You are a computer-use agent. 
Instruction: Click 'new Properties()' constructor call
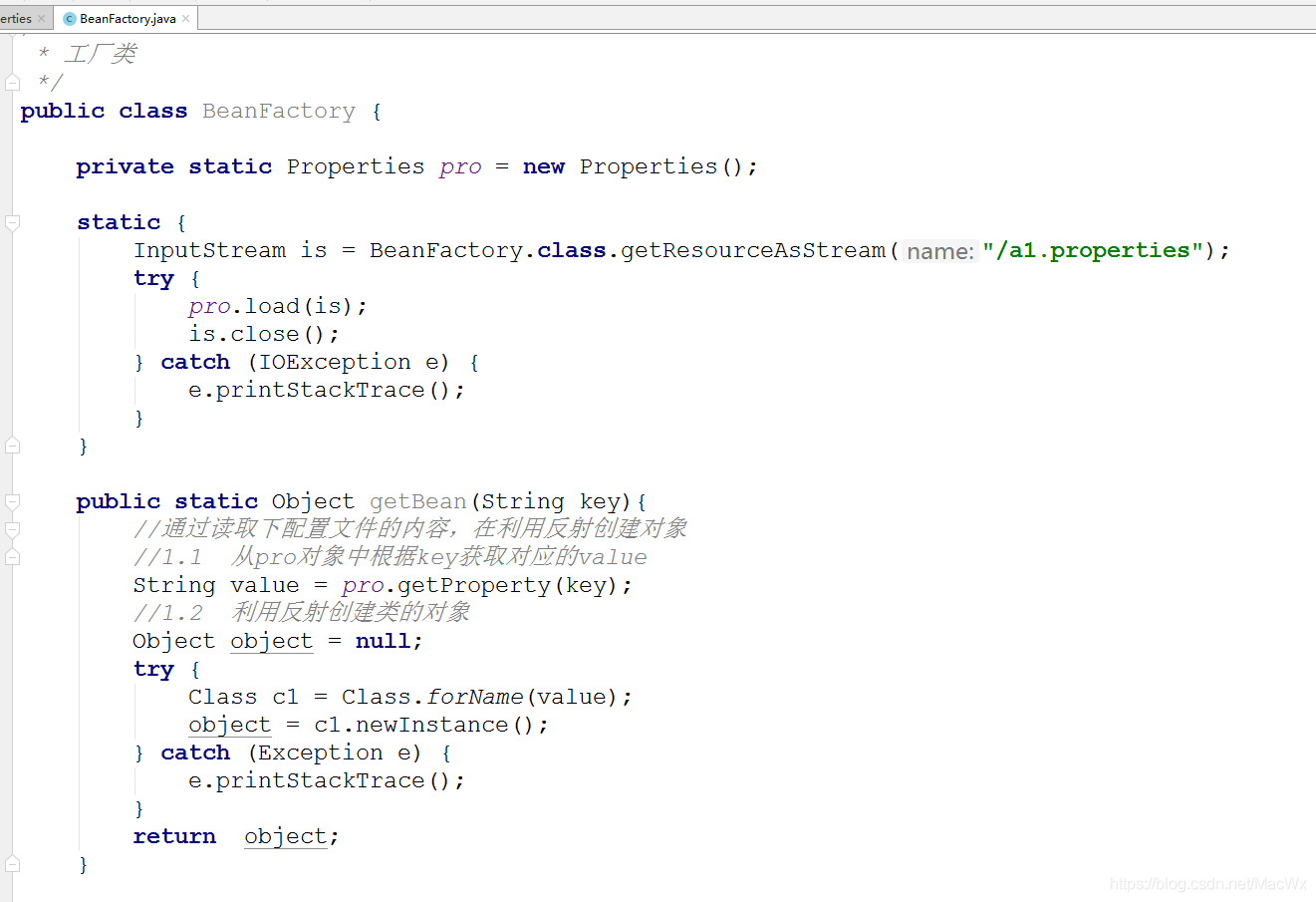633,166
